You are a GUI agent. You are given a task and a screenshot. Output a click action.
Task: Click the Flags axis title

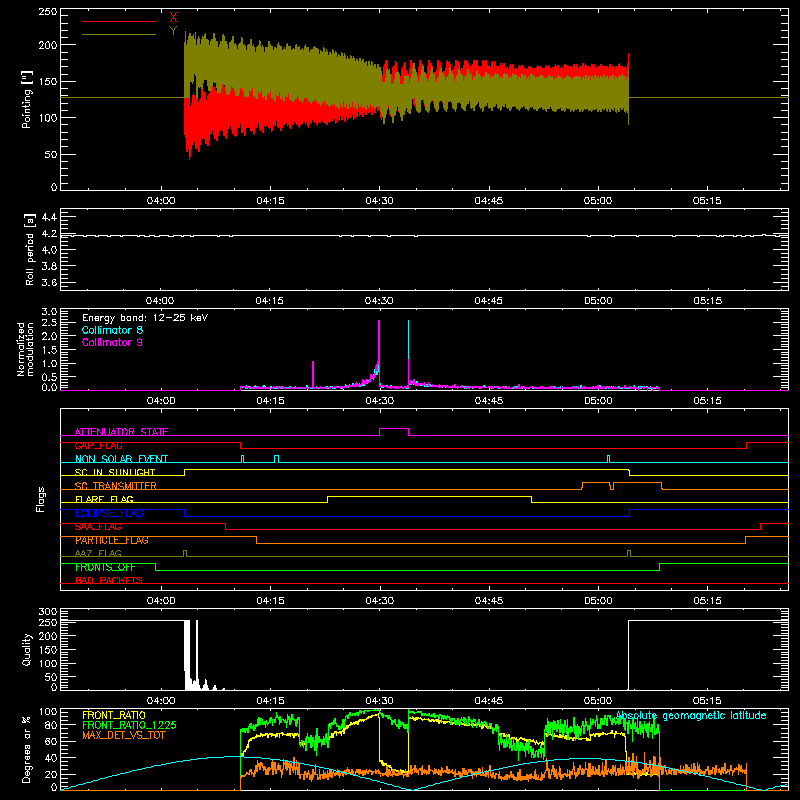tap(40, 499)
